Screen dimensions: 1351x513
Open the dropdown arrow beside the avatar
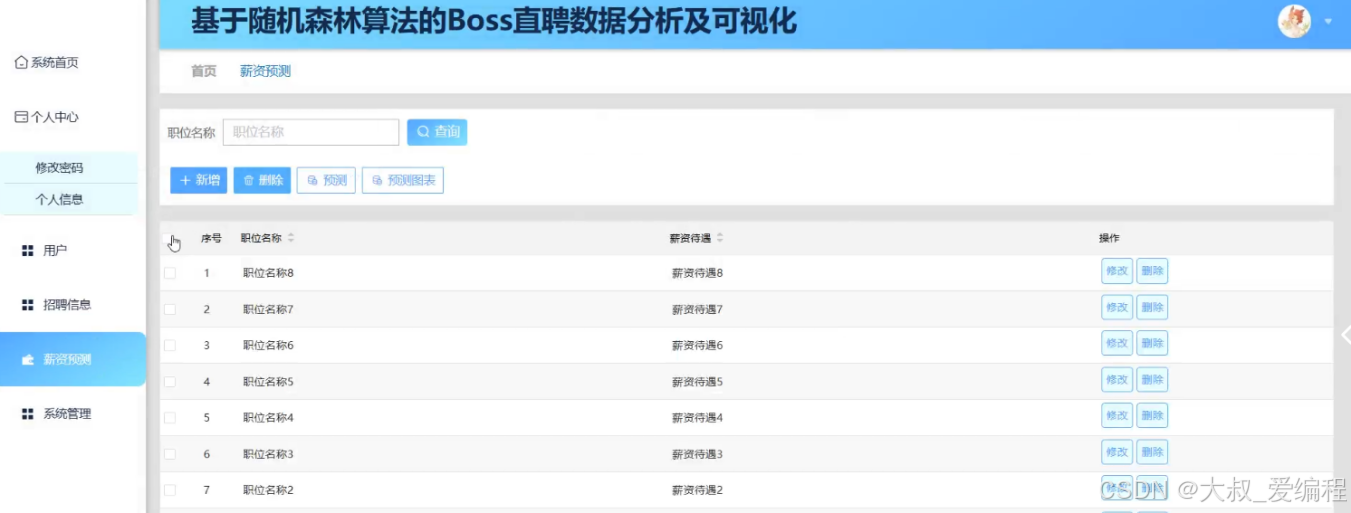point(1328,21)
